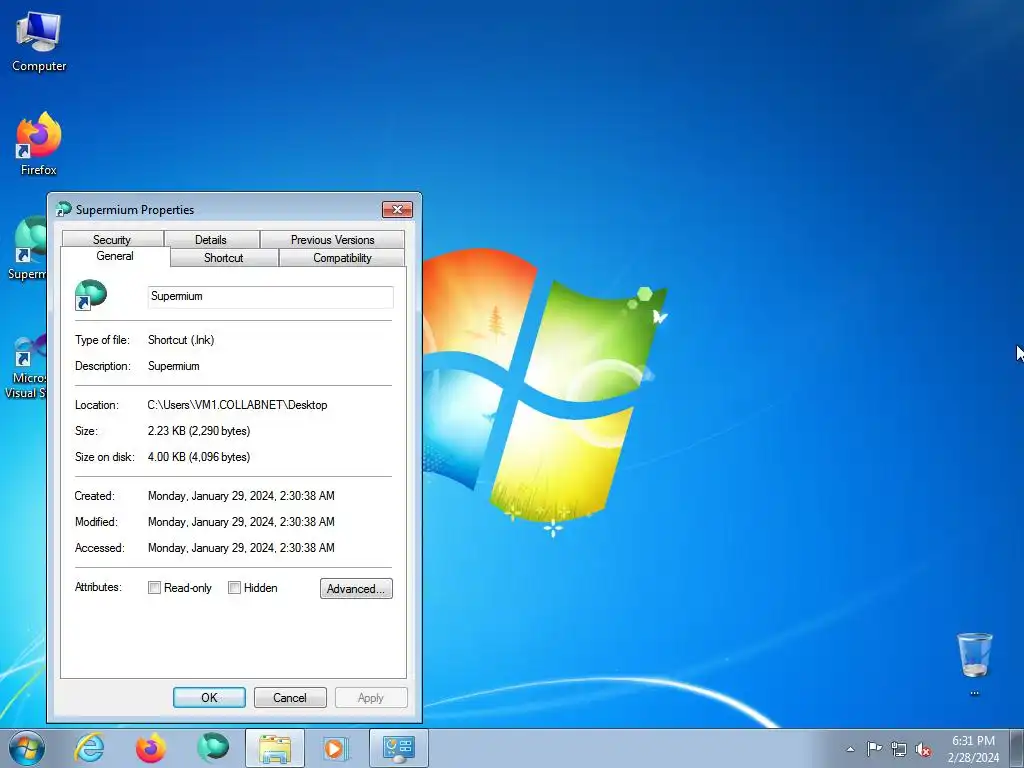Open Windows Explorer from taskbar
This screenshot has height=768, width=1024.
pyautogui.click(x=275, y=748)
